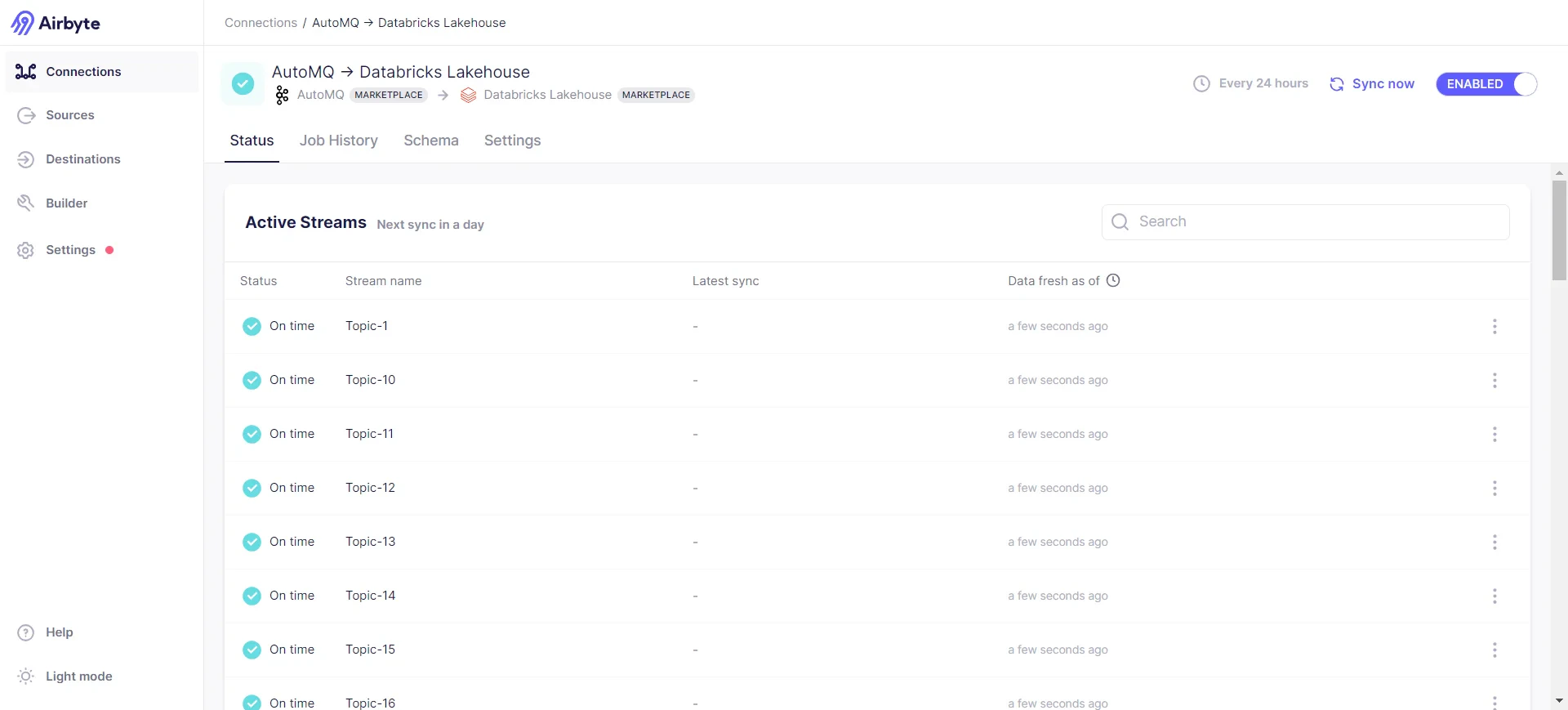
Task: Click the Topic-13 On time status icon
Action: (x=252, y=542)
